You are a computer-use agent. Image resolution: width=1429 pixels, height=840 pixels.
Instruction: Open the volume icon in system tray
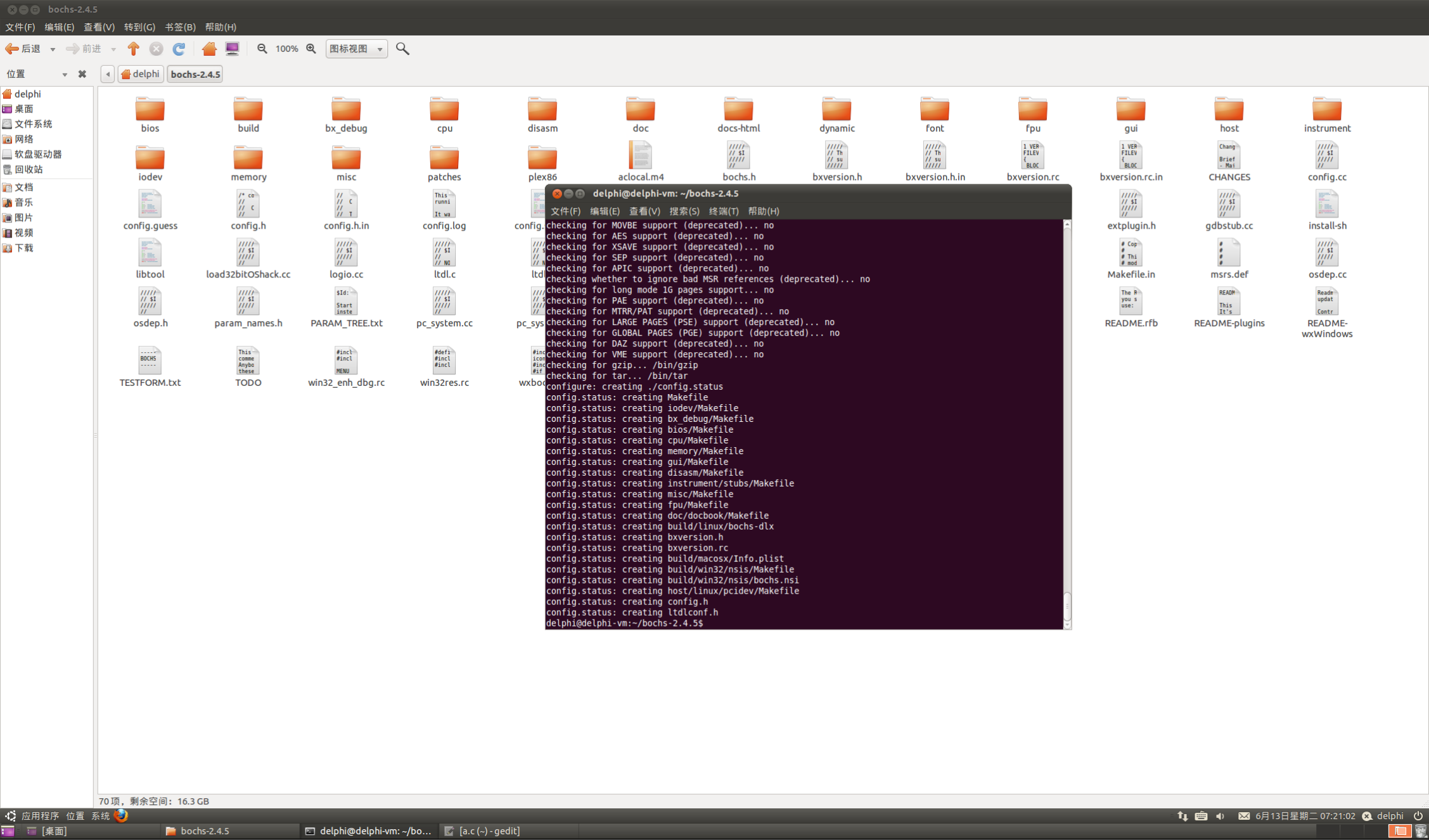1220,816
